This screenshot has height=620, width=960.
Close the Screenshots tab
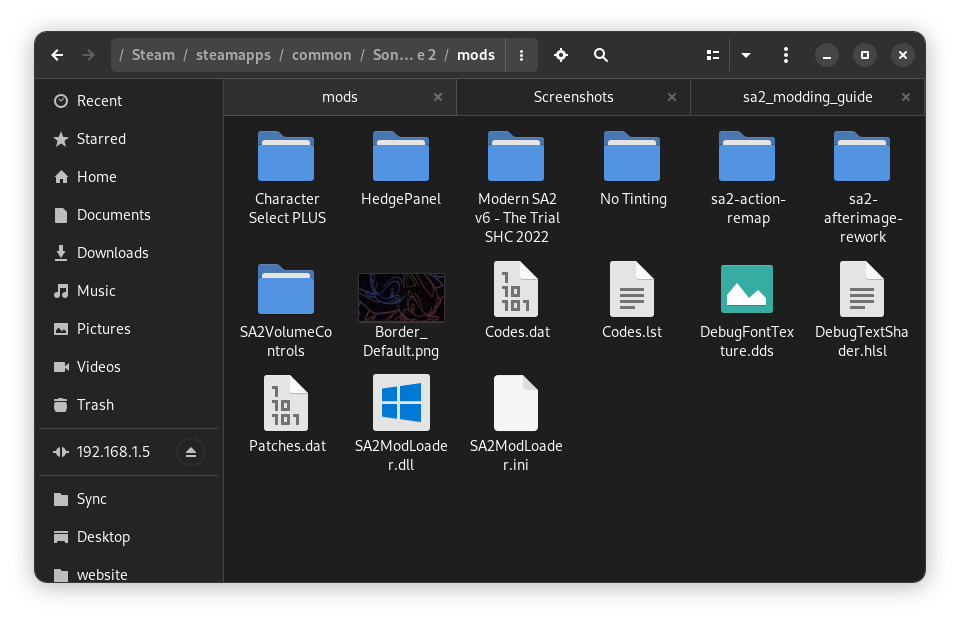point(672,97)
